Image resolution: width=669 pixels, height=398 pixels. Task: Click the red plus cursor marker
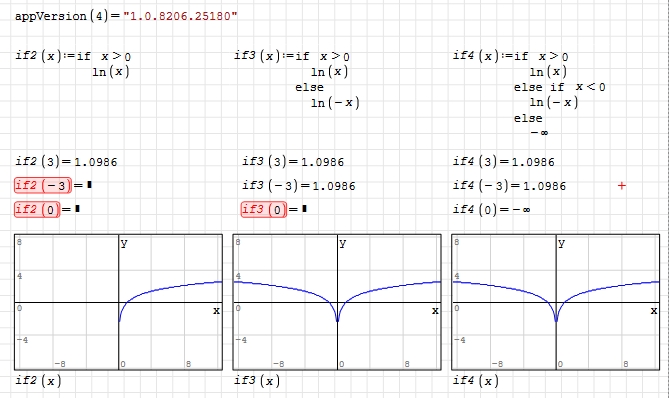tap(622, 186)
